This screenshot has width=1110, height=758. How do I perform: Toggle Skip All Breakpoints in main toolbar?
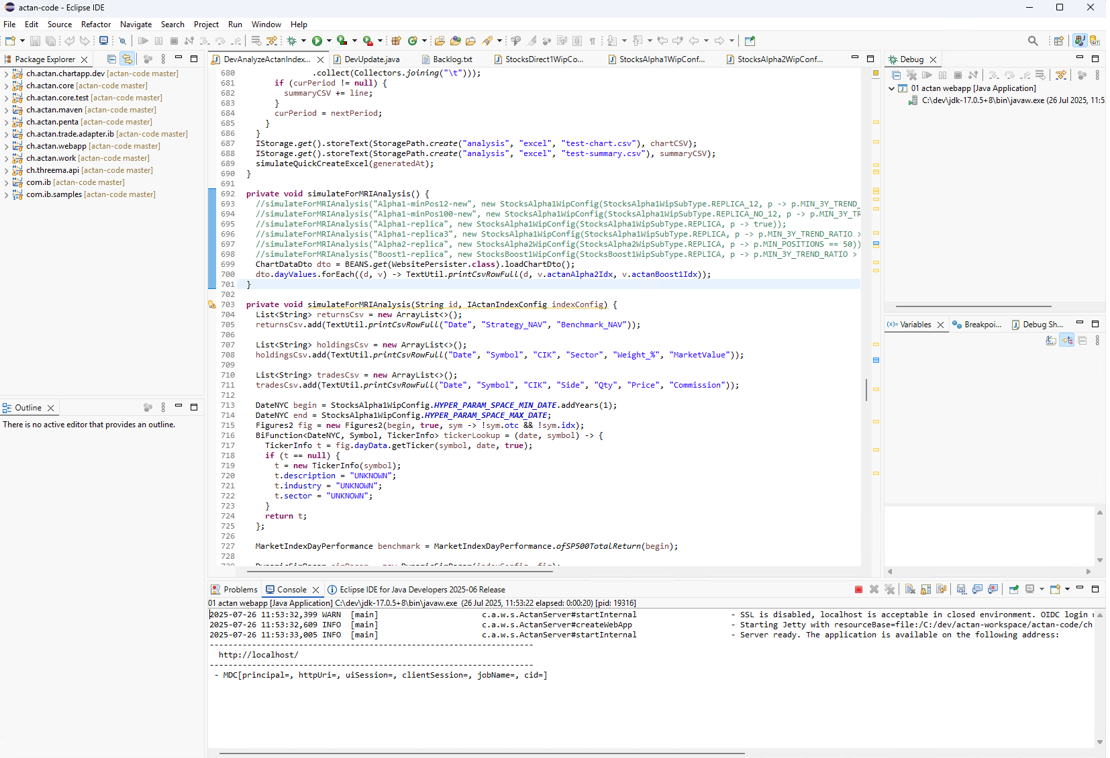pos(123,41)
